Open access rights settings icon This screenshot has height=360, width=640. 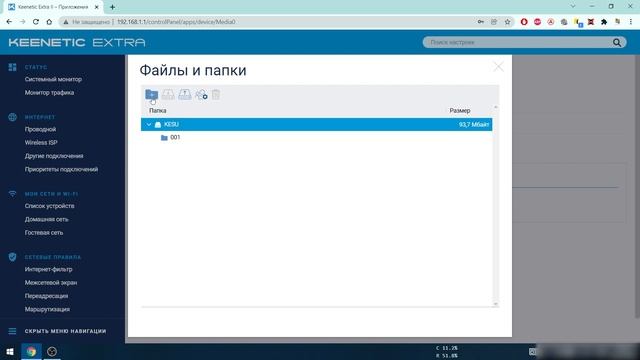tap(201, 95)
